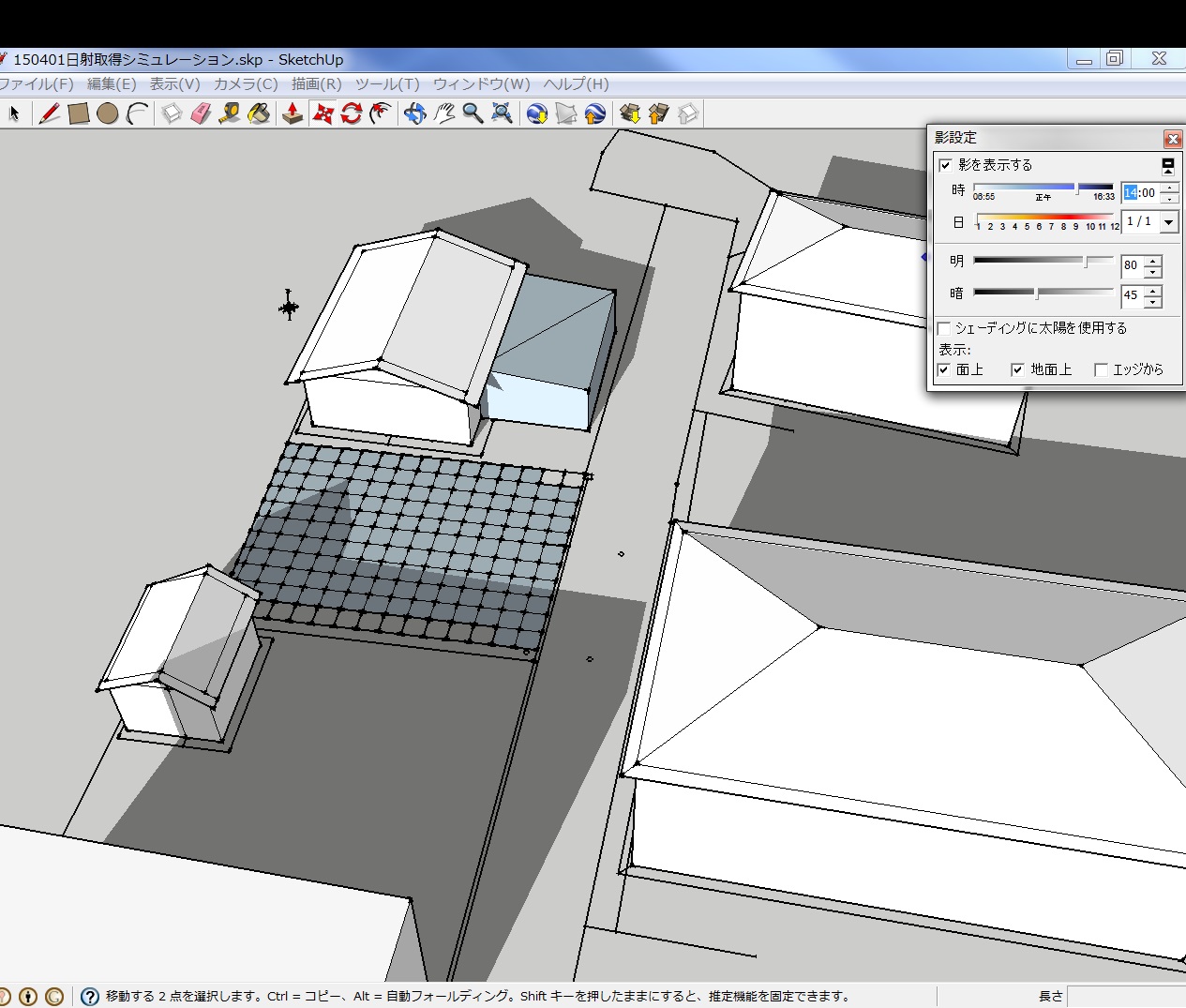
Task: Click the Zoom Extents tool
Action: (503, 113)
